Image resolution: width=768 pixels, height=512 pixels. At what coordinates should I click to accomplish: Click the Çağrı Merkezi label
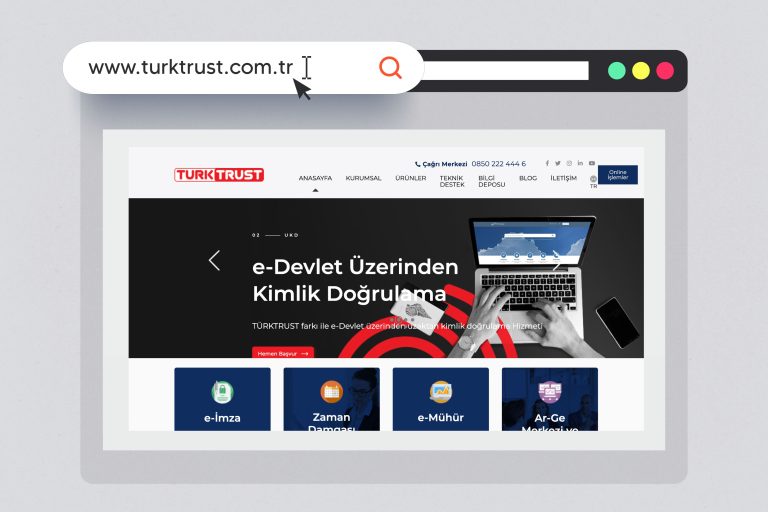tap(445, 164)
